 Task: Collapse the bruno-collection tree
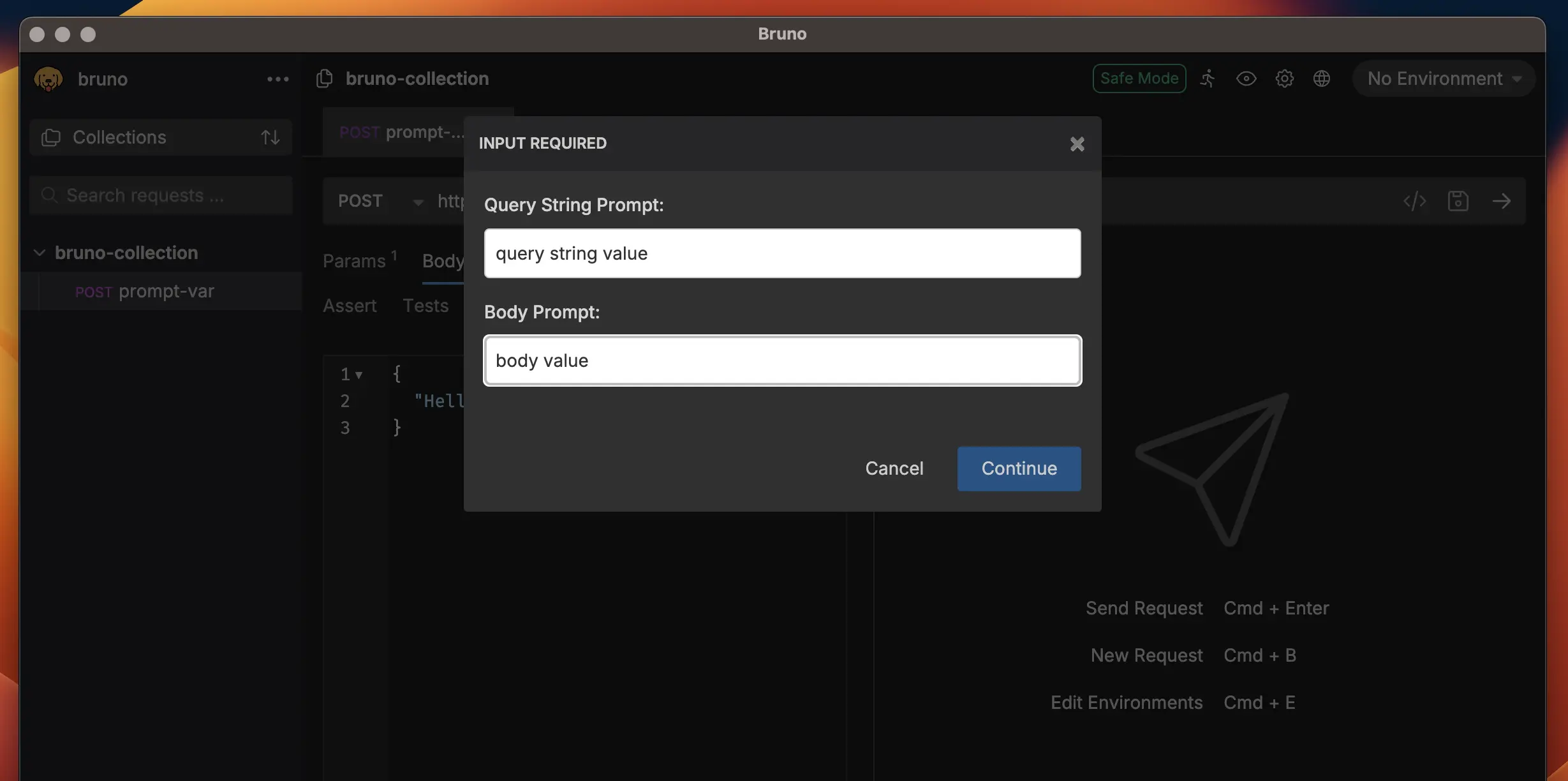point(40,253)
